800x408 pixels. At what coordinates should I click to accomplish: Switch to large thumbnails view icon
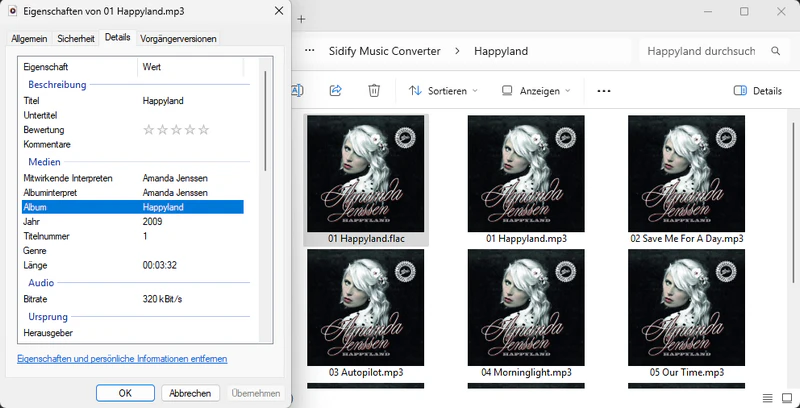coord(787,398)
